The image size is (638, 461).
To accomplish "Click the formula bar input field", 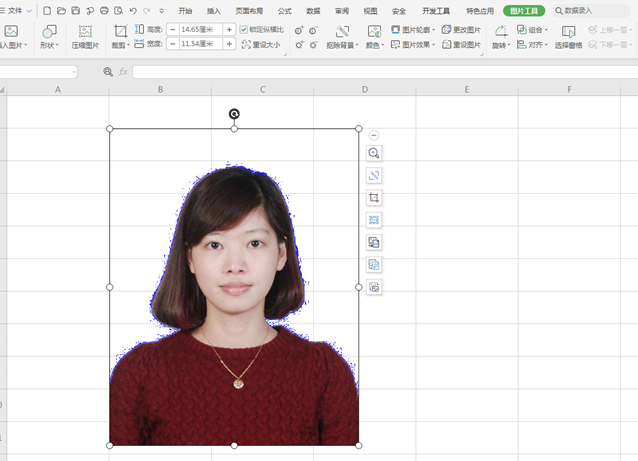I will 380,72.
